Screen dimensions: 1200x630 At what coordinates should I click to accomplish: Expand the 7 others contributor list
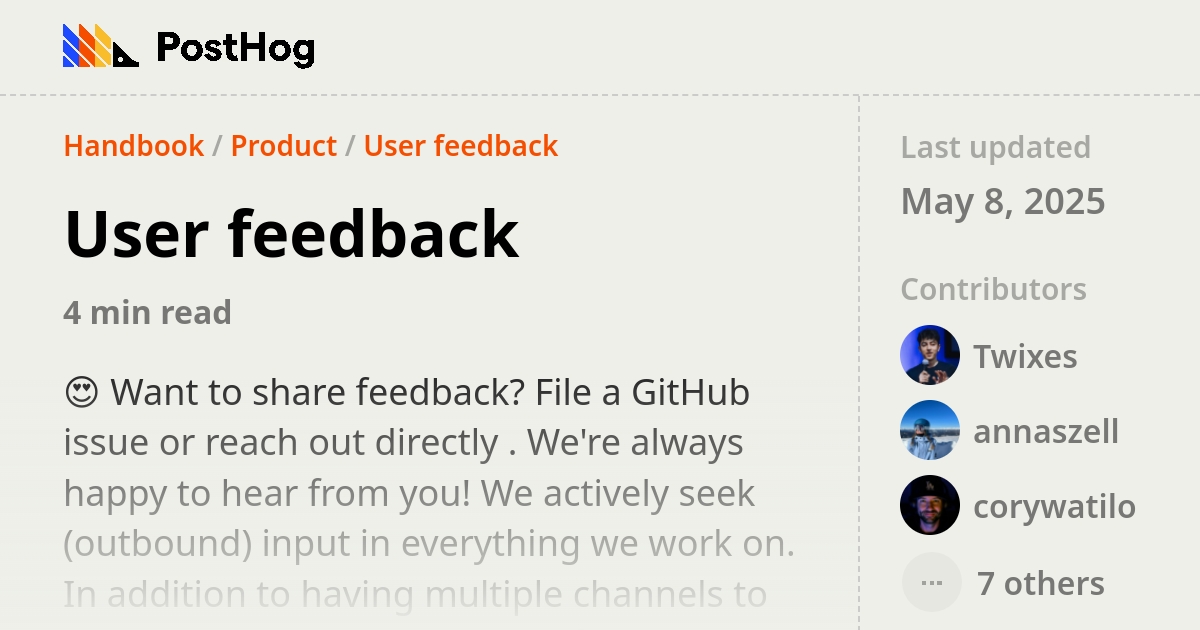tap(1040, 582)
